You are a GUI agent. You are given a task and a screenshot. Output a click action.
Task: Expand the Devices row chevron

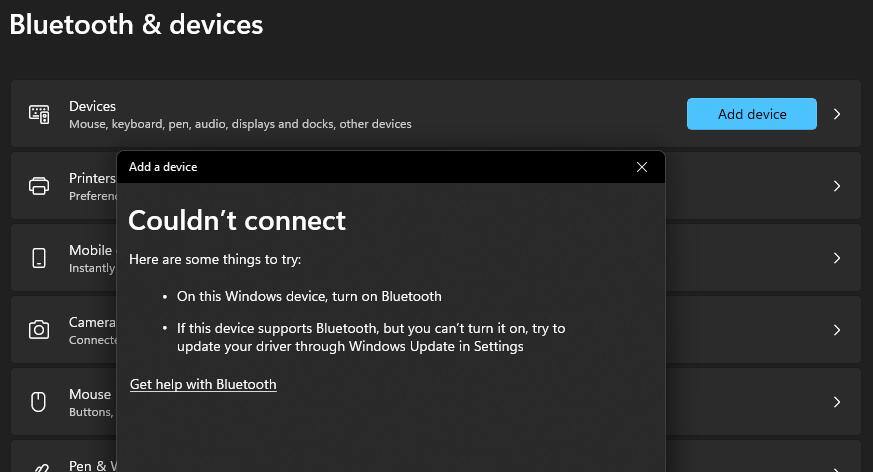[837, 114]
